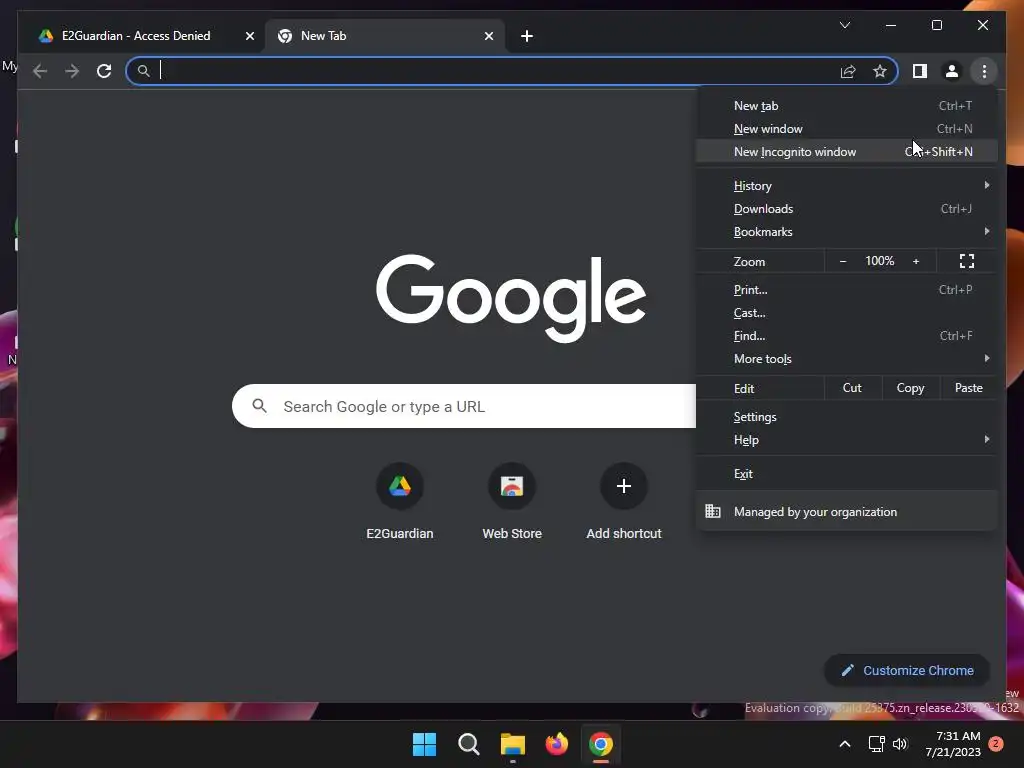This screenshot has width=1024, height=768.
Task: Launch Firefox from the taskbar
Action: pyautogui.click(x=556, y=744)
